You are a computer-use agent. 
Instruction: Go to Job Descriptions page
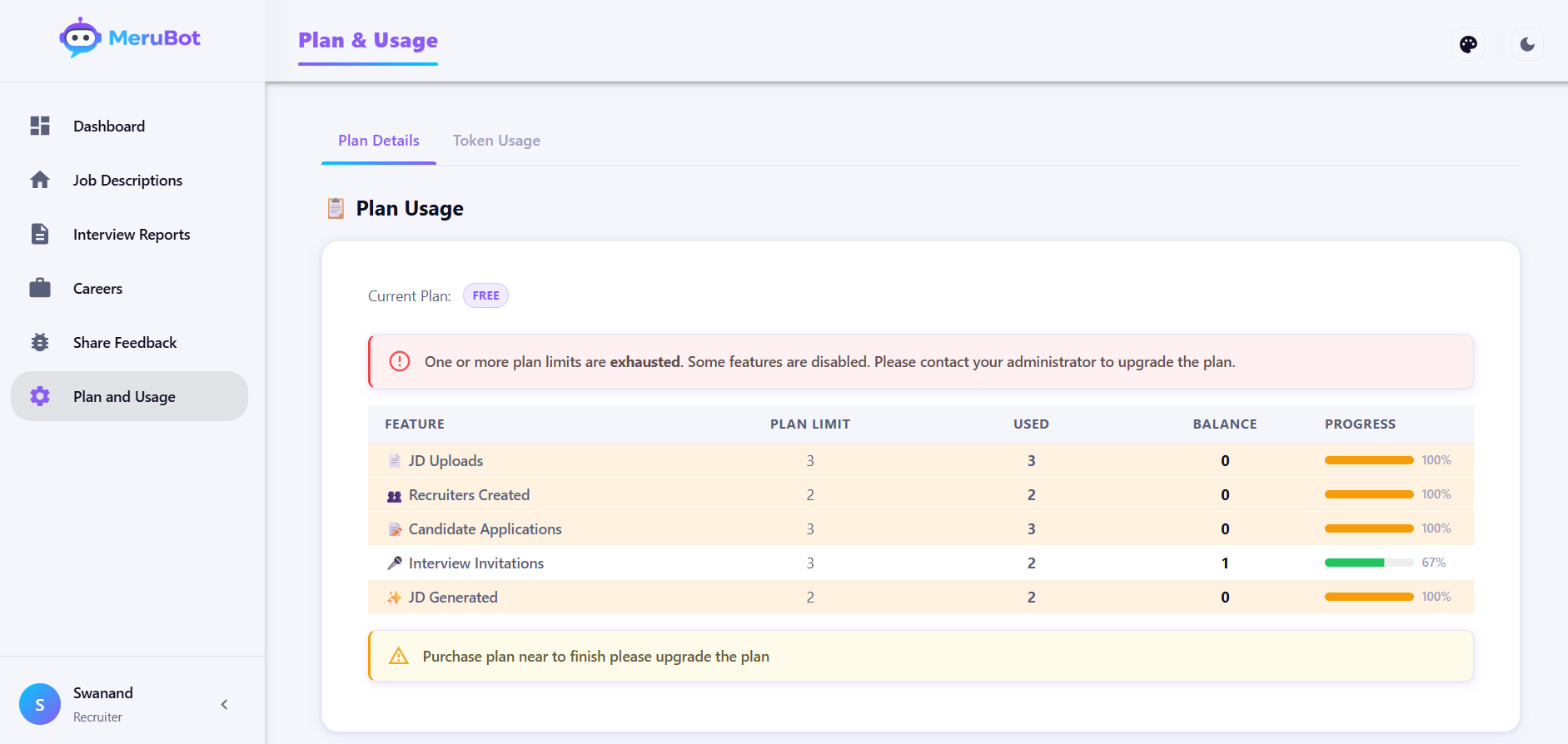point(129,180)
